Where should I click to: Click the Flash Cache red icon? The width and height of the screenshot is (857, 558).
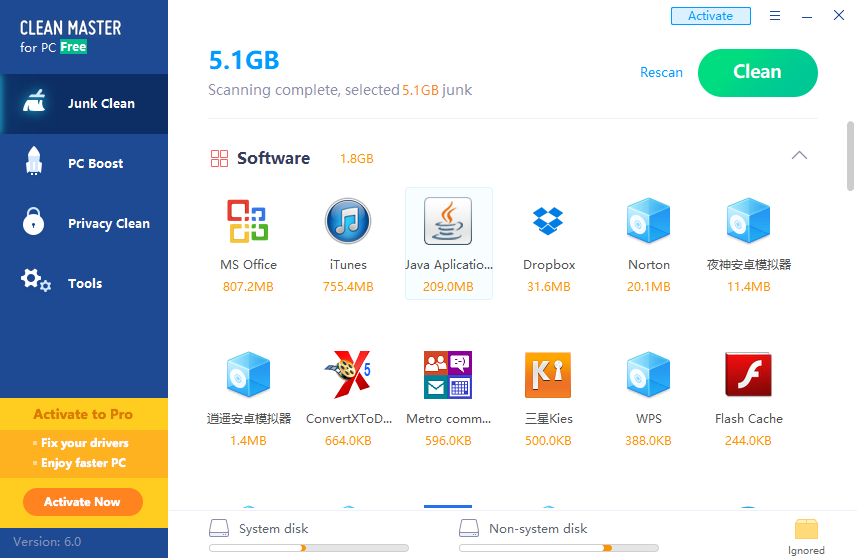[x=748, y=374]
